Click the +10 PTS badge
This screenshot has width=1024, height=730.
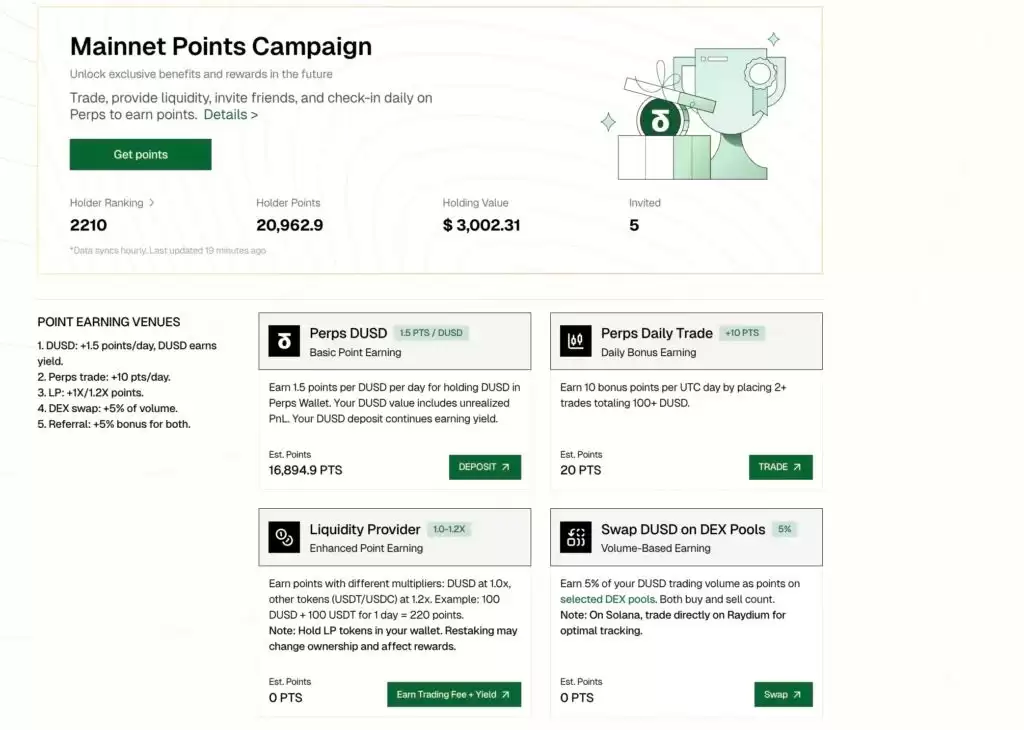click(x=742, y=333)
